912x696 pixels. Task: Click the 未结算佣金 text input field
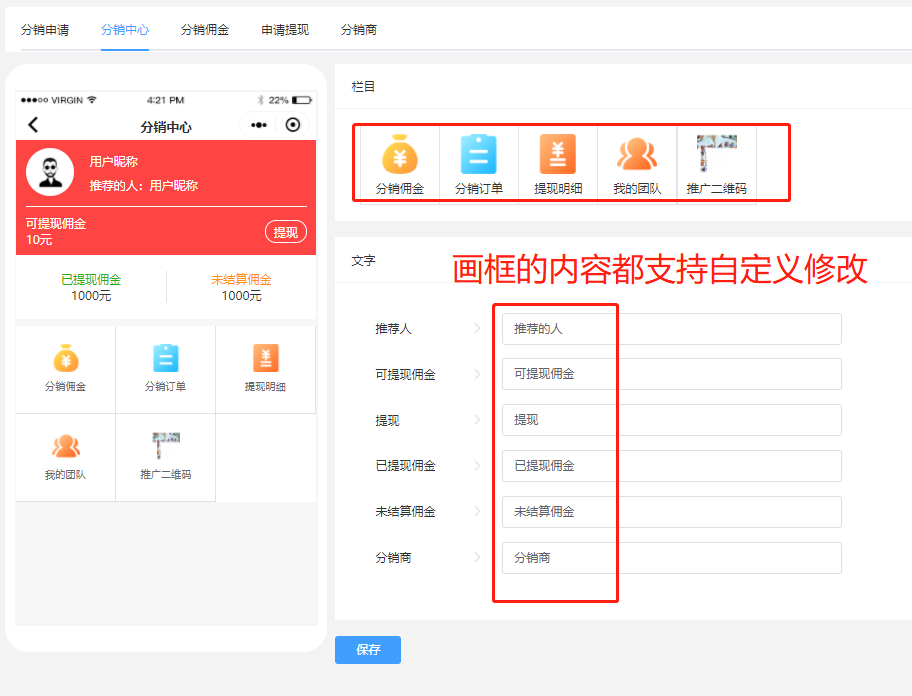(672, 512)
